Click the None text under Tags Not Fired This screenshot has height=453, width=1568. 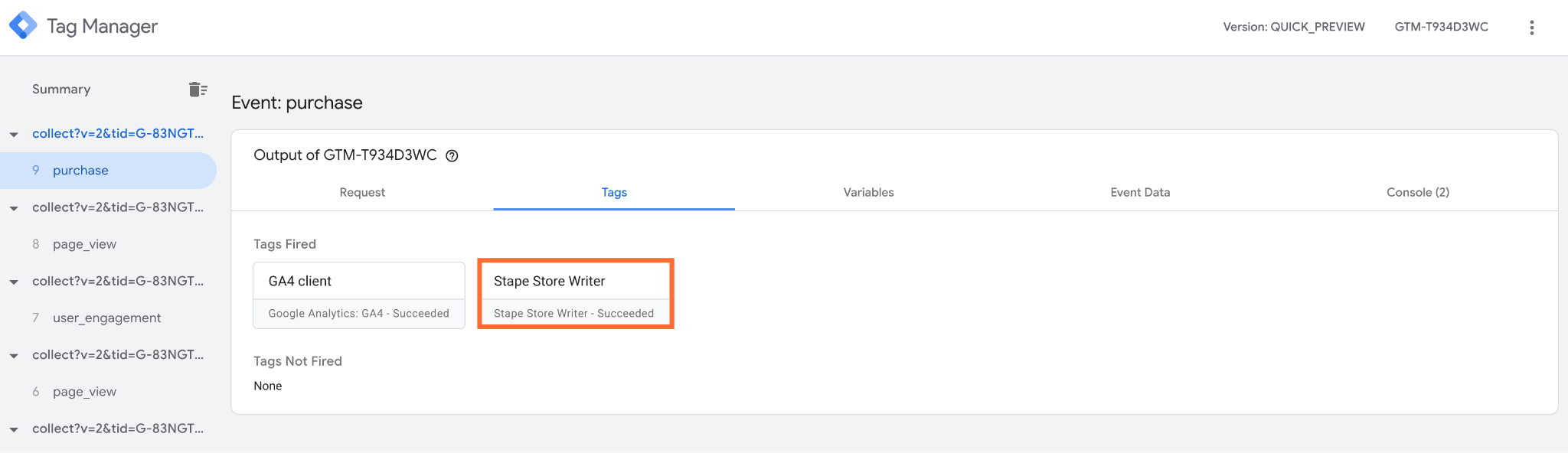click(268, 386)
